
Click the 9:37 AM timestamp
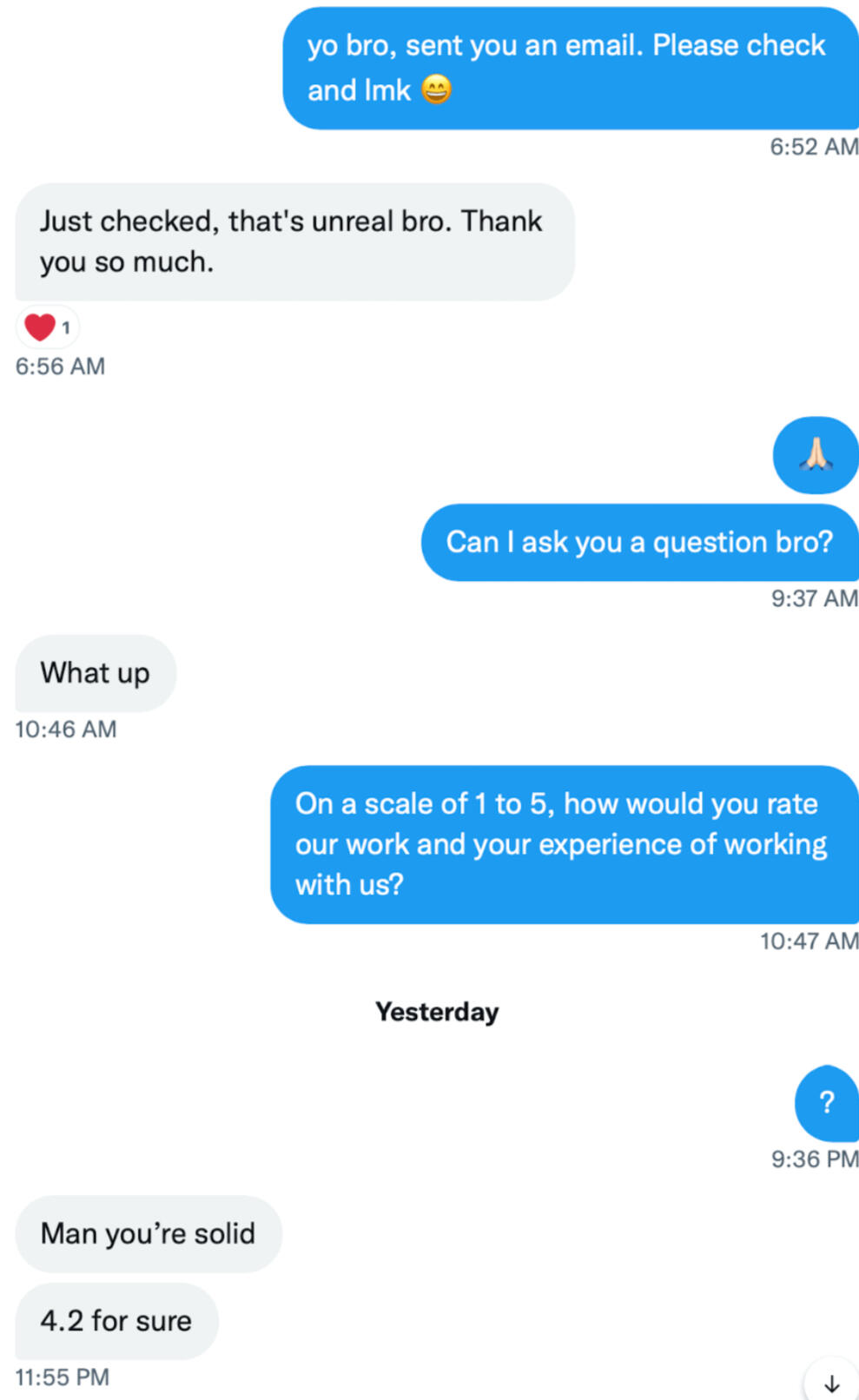coord(814,598)
